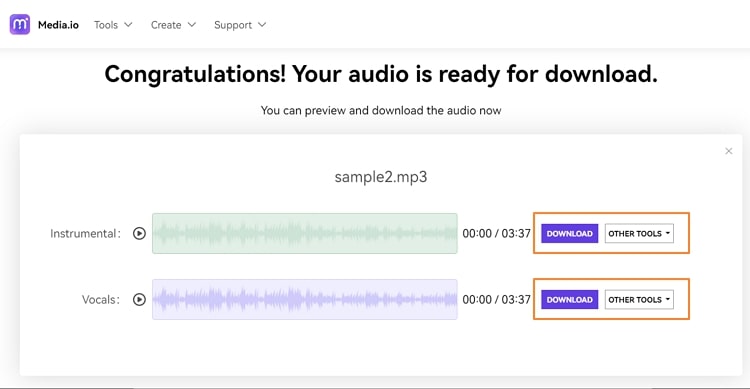Open the Support menu
Image resolution: width=750 pixels, height=389 pixels.
(x=233, y=25)
